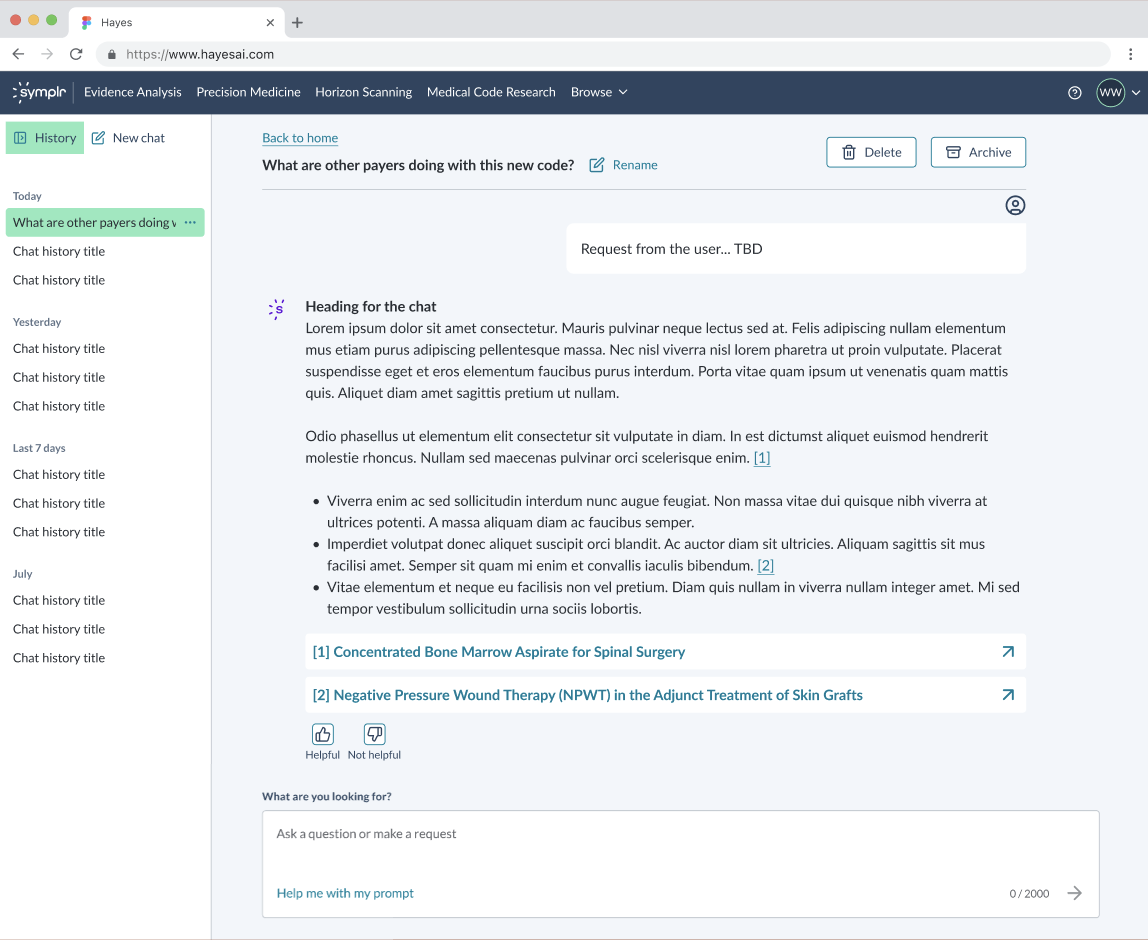Viewport: 1148px width, 940px height.
Task: Click the 'July' history group label
Action: (x=23, y=574)
